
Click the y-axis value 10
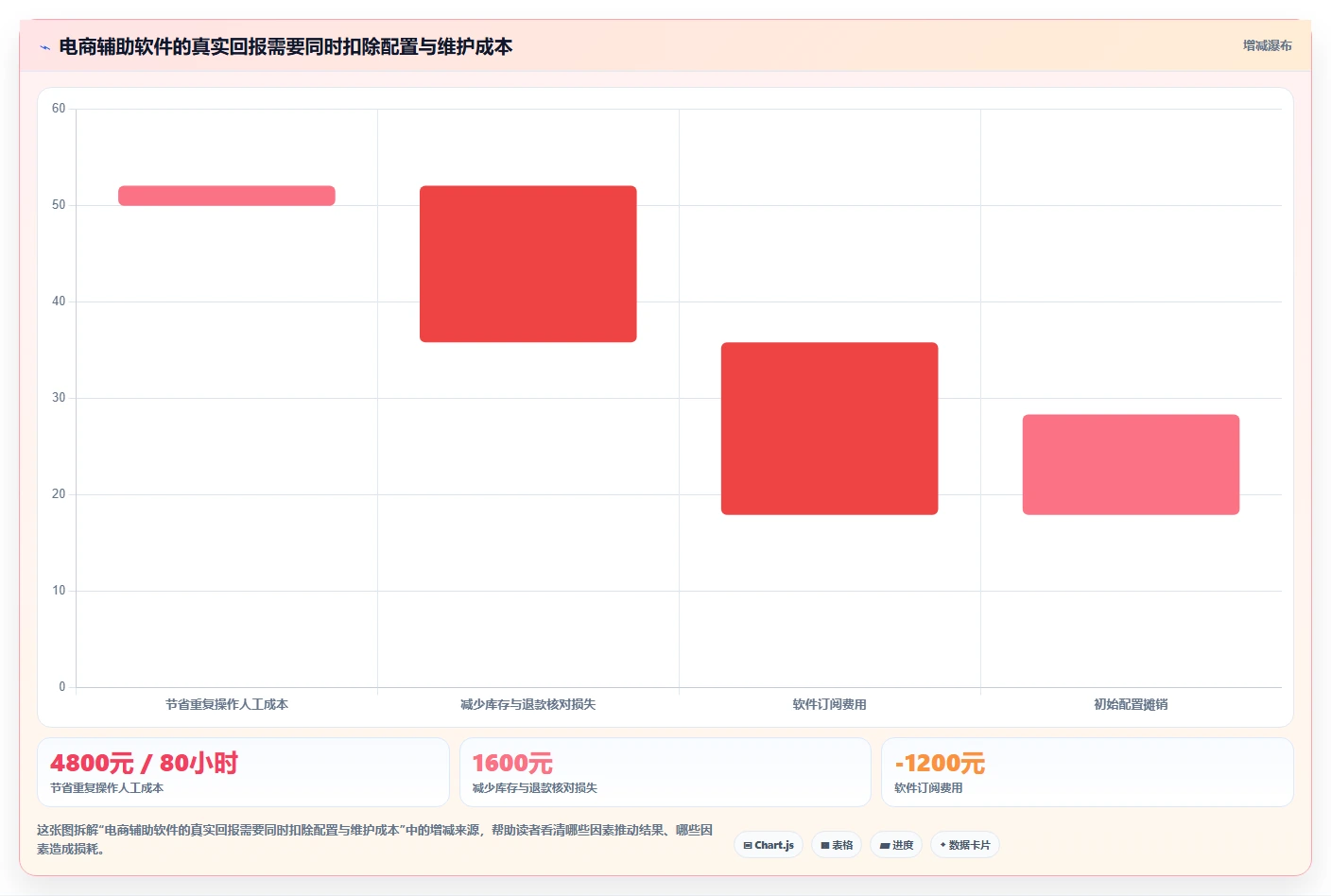[59, 591]
